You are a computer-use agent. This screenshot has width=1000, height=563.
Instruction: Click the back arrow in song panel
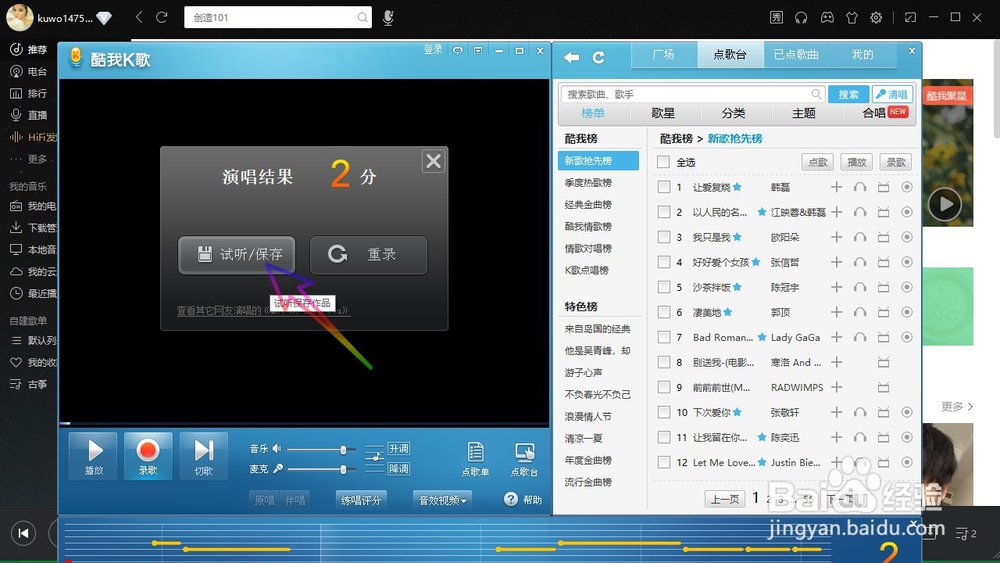[x=571, y=57]
